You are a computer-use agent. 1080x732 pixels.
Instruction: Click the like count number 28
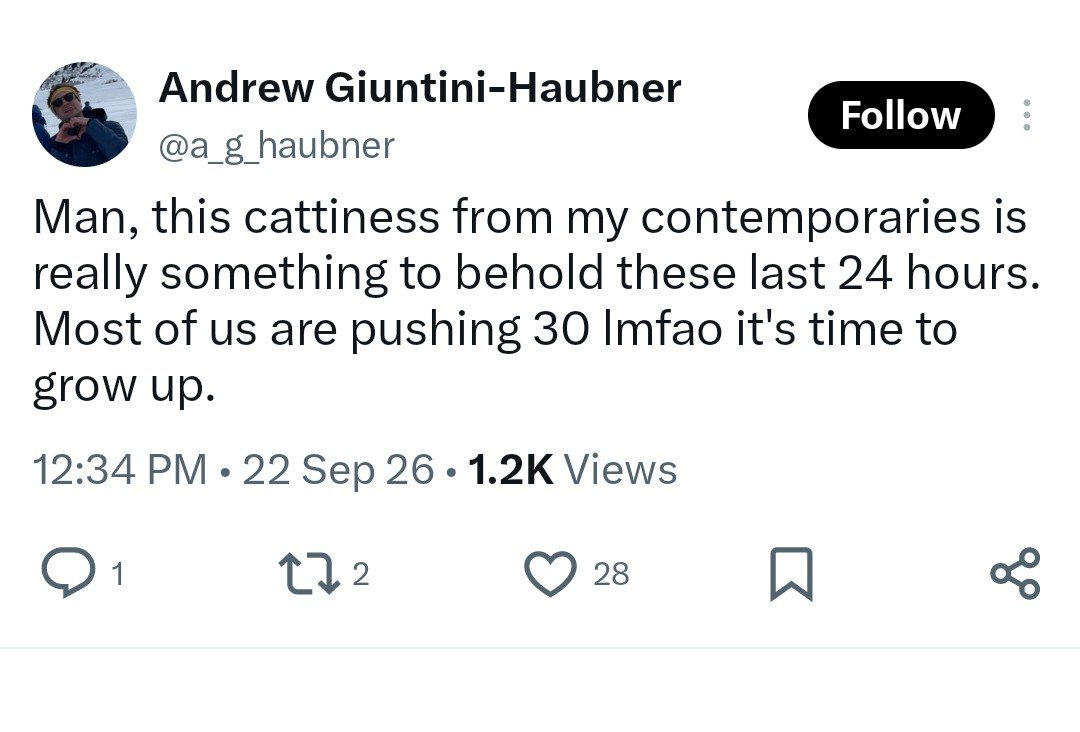(x=611, y=574)
